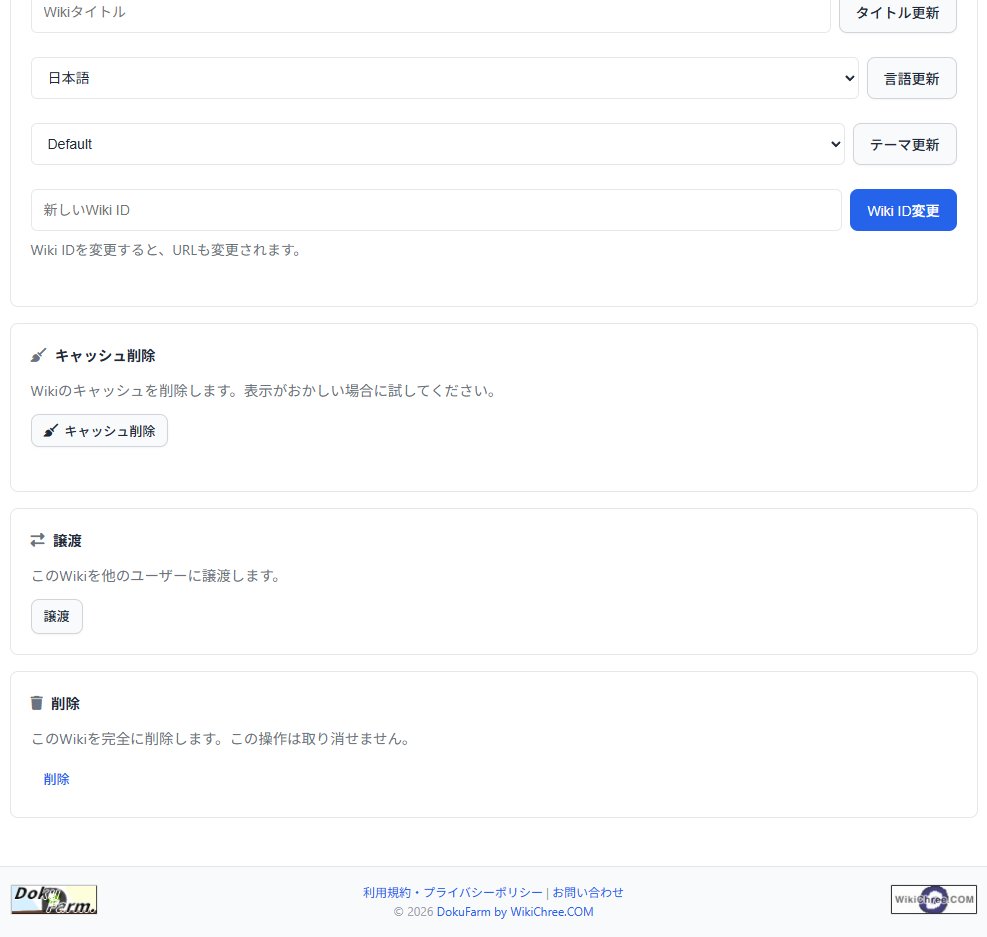987x937 pixels.
Task: Click the テーマ更新 button
Action: [x=905, y=144]
